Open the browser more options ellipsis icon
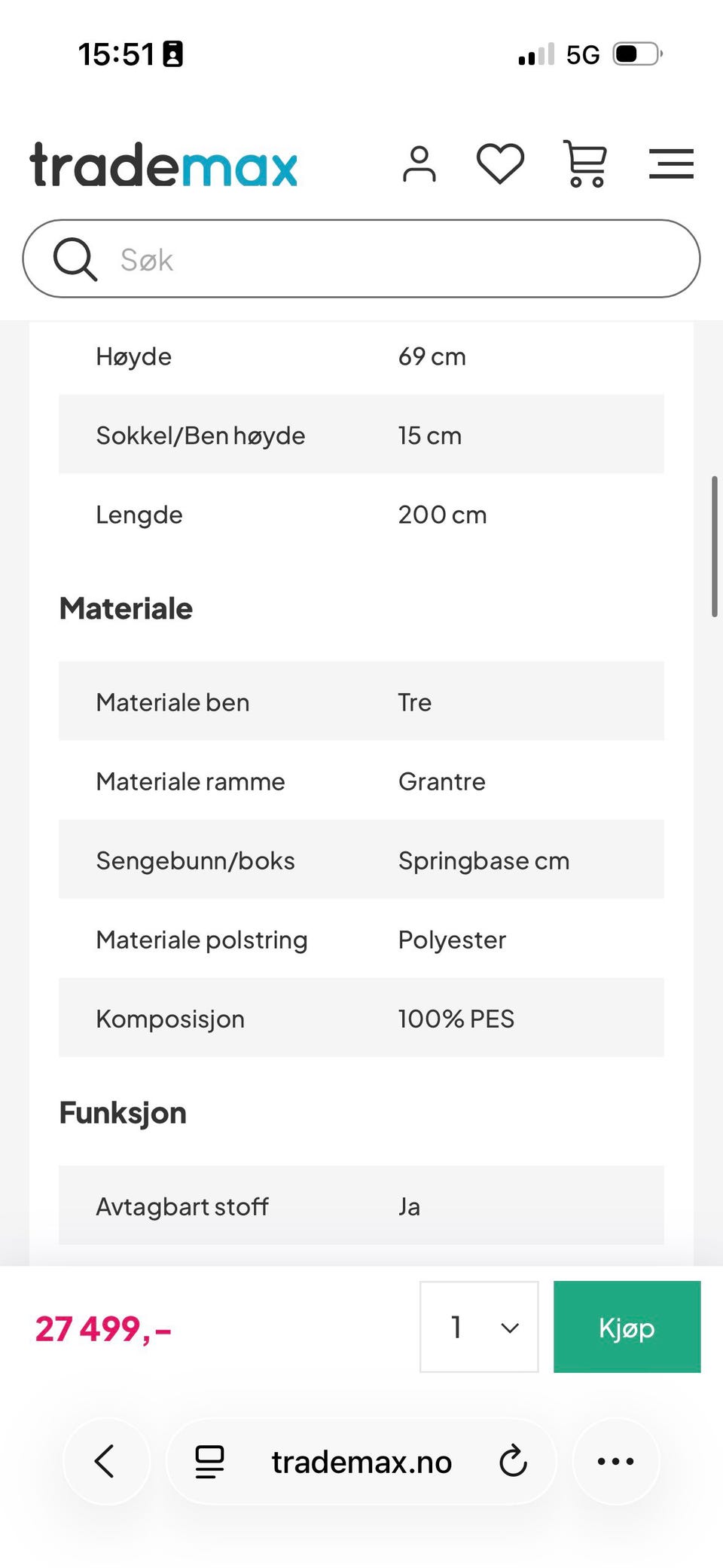This screenshot has height=1568, width=723. [615, 1460]
